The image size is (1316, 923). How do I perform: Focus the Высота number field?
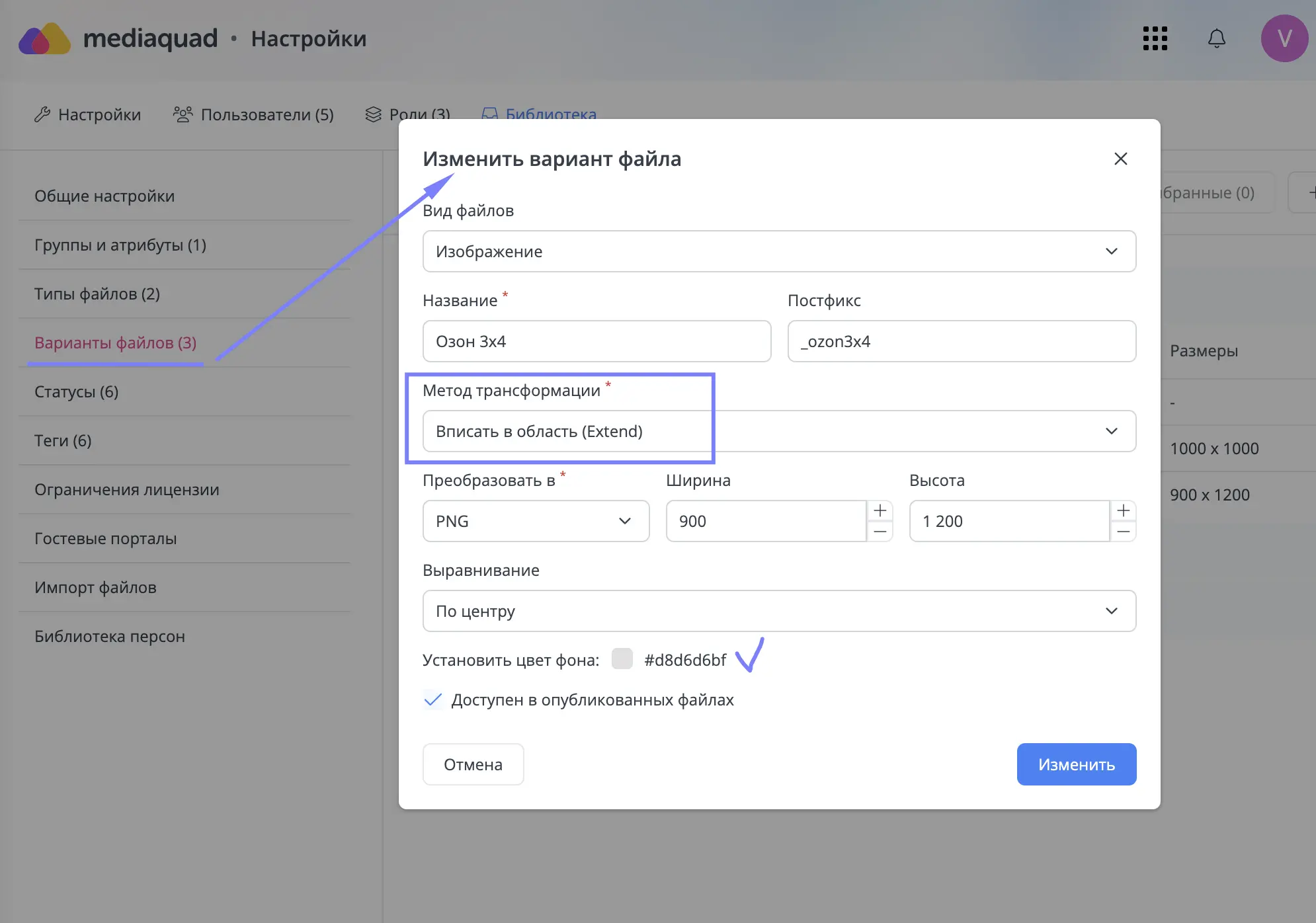tap(1010, 521)
